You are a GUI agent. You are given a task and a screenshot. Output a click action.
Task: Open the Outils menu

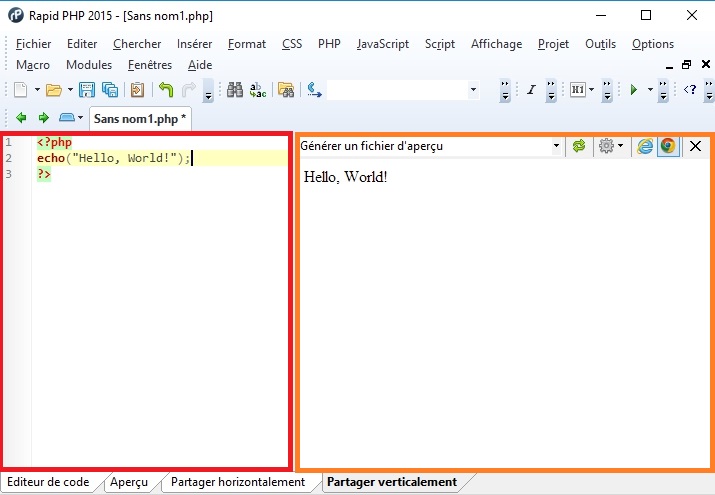pos(601,44)
